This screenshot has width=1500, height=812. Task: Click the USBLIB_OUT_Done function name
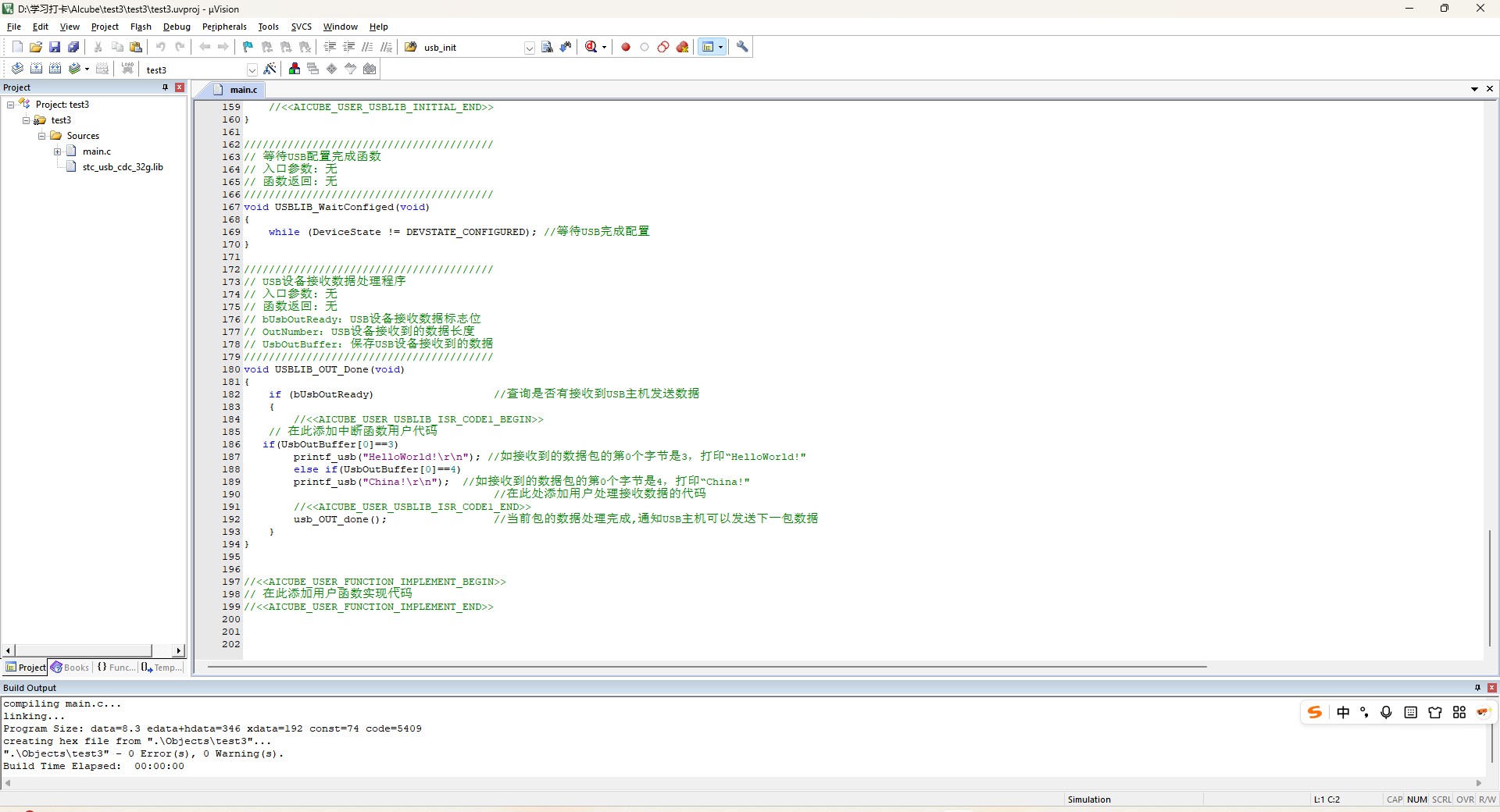(x=321, y=369)
